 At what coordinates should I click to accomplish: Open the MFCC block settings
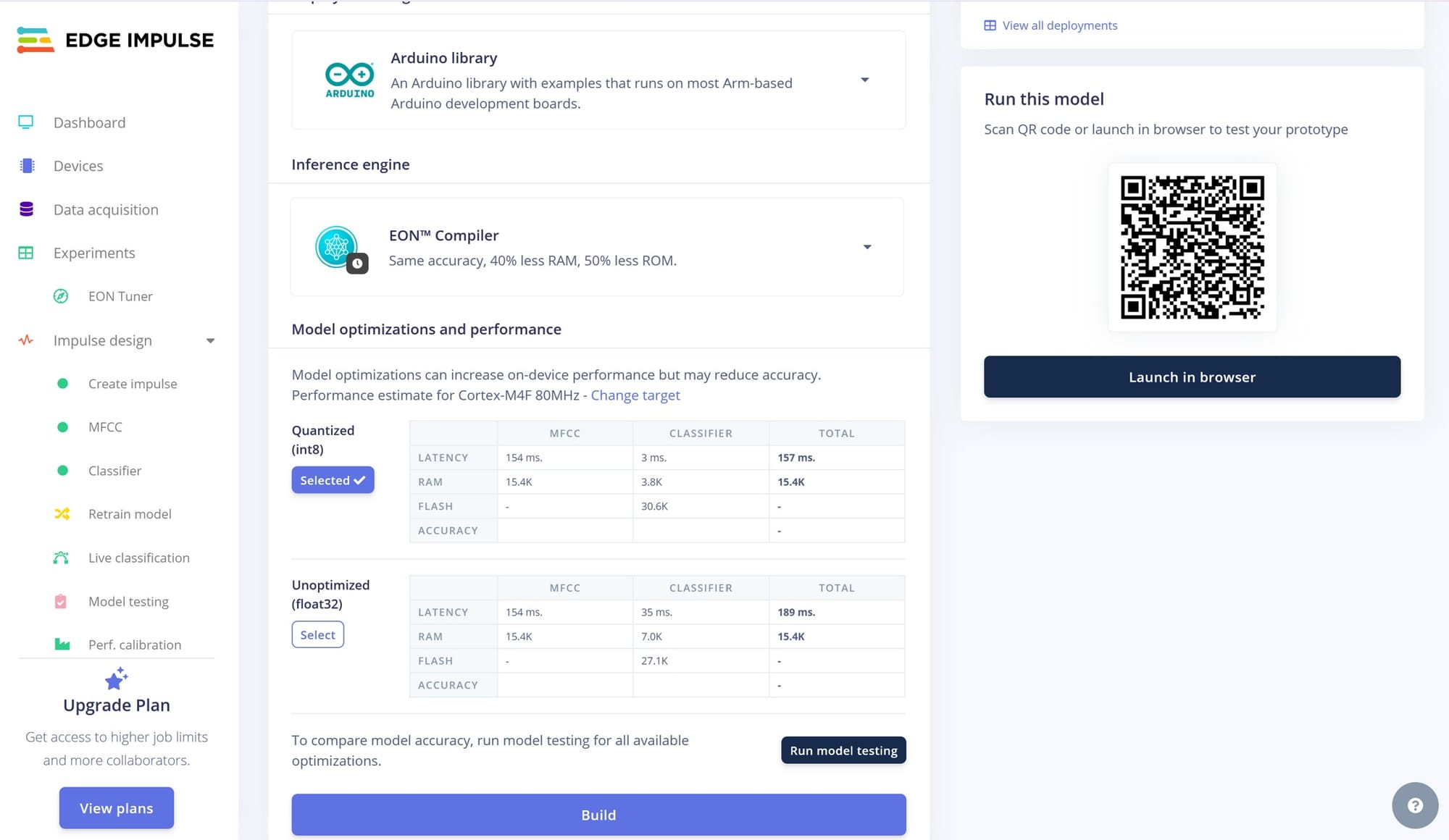pos(105,427)
